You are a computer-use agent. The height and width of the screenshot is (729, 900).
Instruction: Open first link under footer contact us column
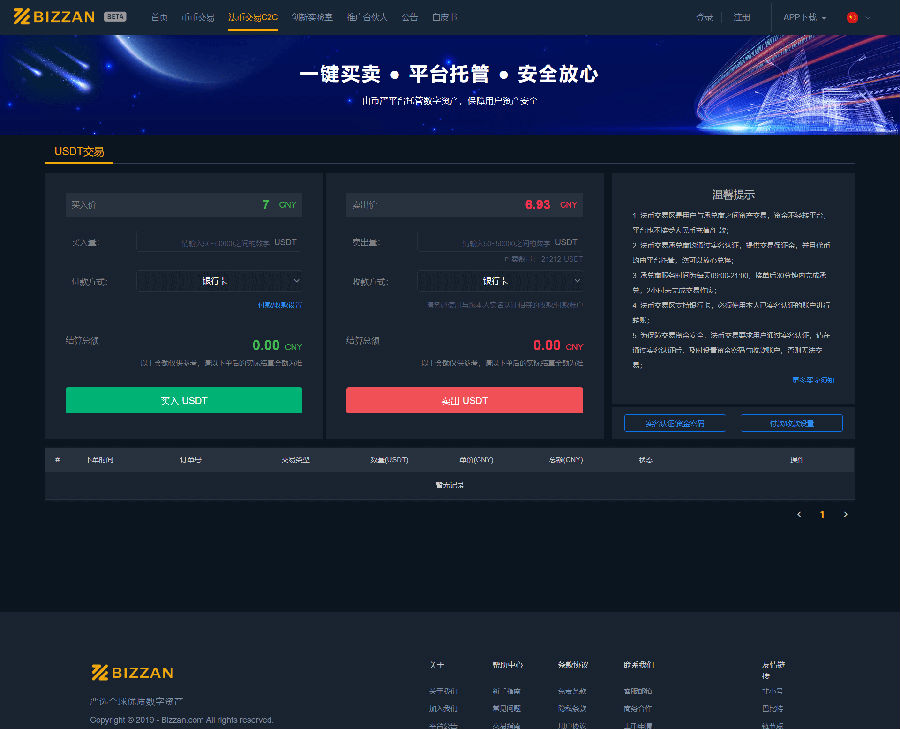click(x=638, y=691)
